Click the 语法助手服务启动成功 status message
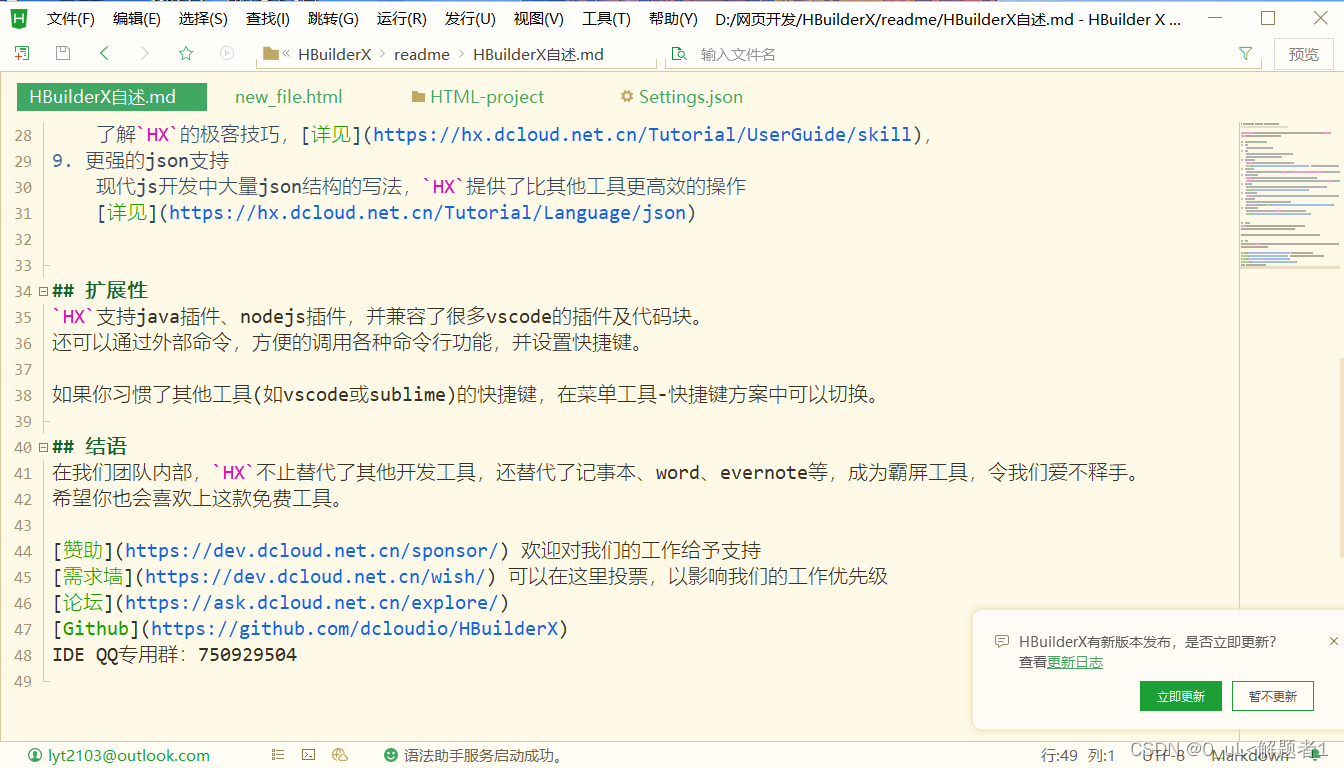Screen dimensions: 1344x768 (483, 756)
